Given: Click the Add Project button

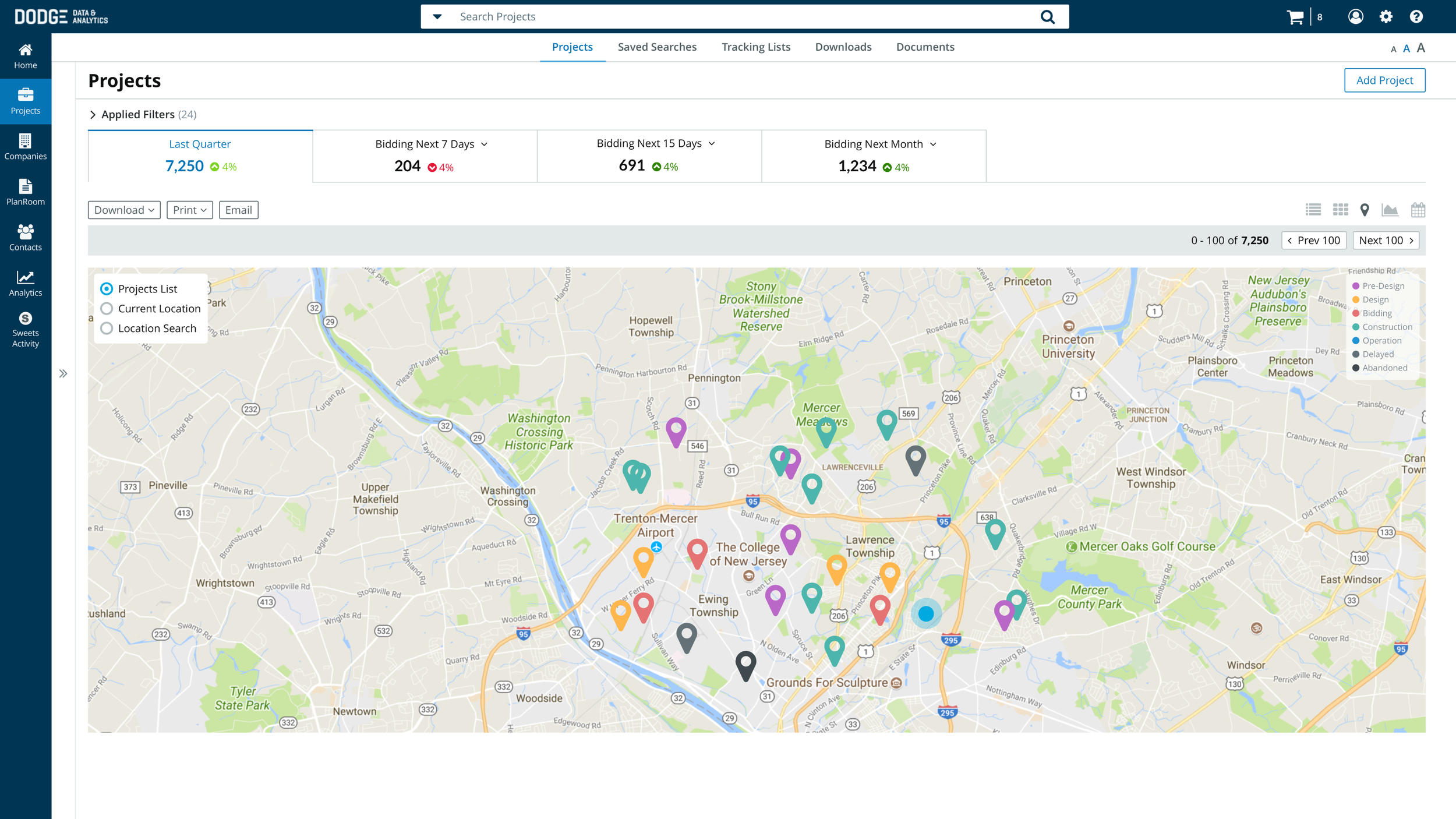Looking at the screenshot, I should [x=1384, y=80].
